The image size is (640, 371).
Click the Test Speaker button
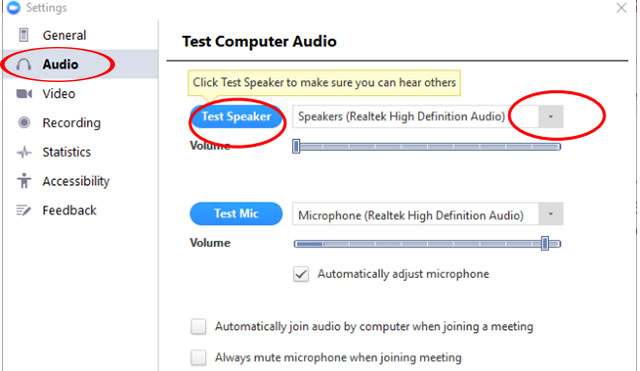[x=236, y=117]
